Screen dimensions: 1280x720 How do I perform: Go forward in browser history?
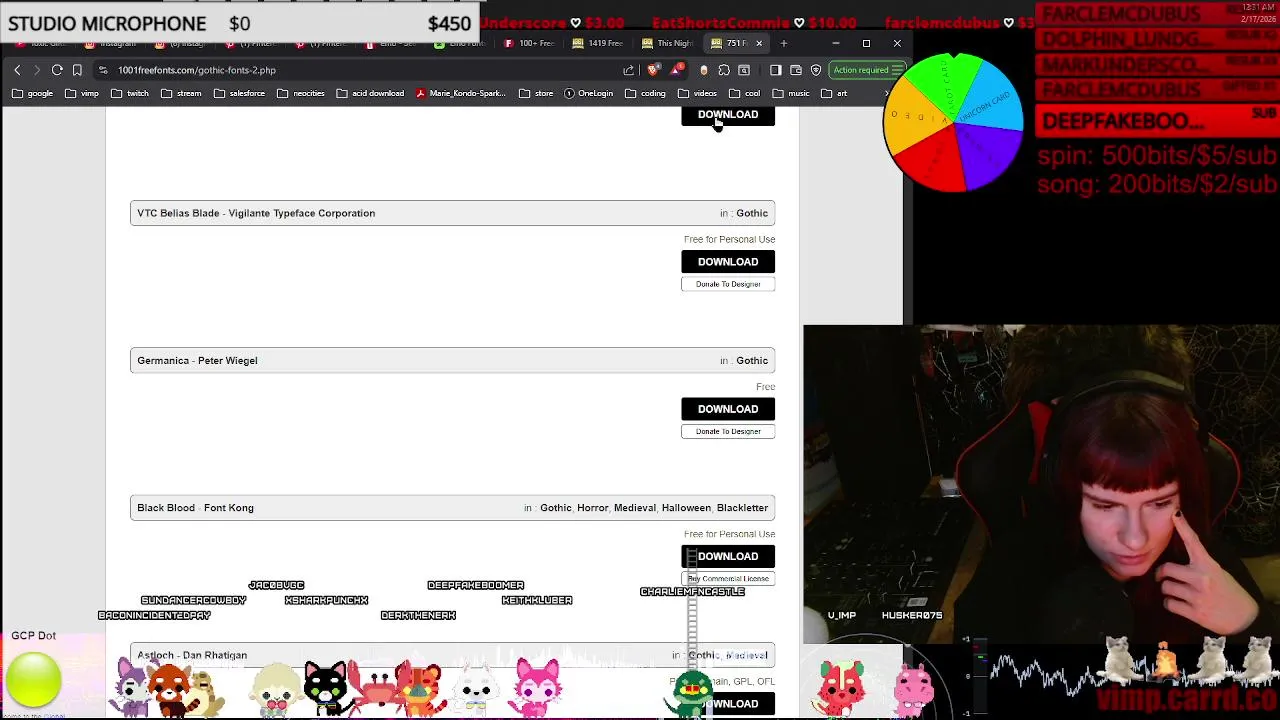[37, 70]
